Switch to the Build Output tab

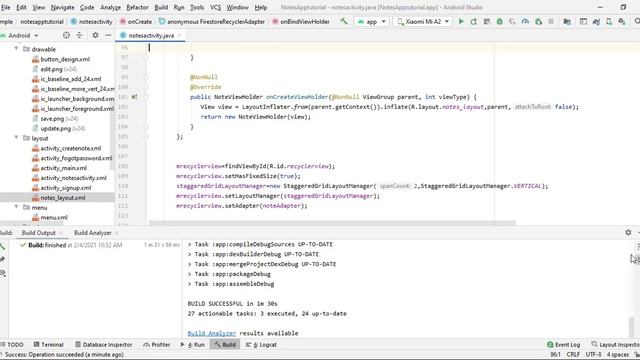(38, 233)
